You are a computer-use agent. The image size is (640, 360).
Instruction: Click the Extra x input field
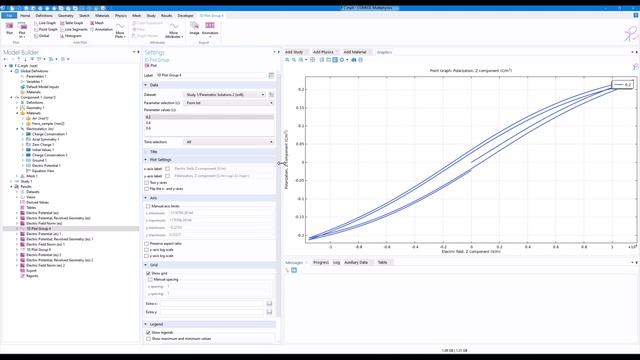[212, 303]
